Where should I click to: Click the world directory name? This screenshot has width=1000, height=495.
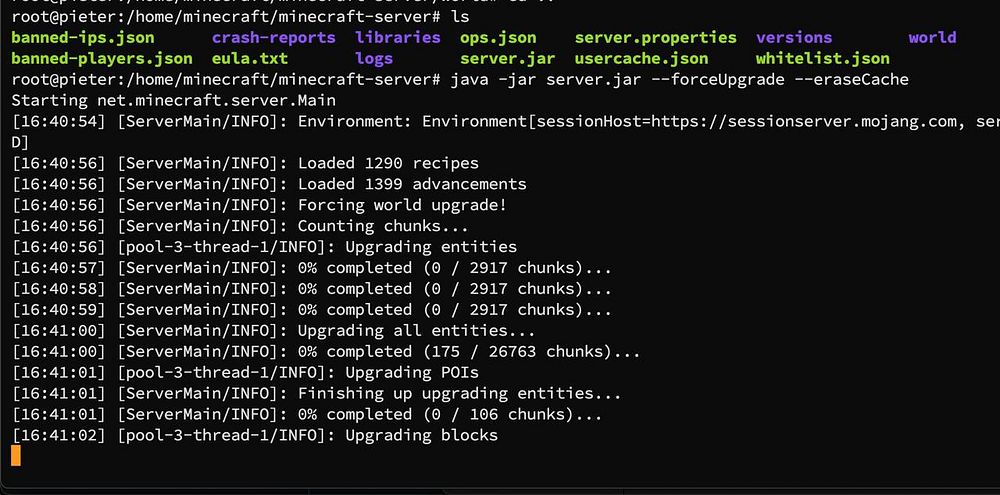coord(932,38)
